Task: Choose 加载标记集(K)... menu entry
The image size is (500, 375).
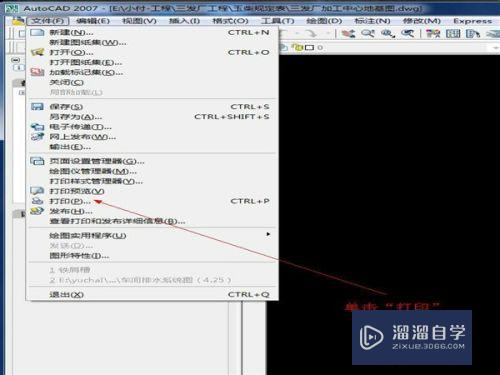Action: (152, 72)
